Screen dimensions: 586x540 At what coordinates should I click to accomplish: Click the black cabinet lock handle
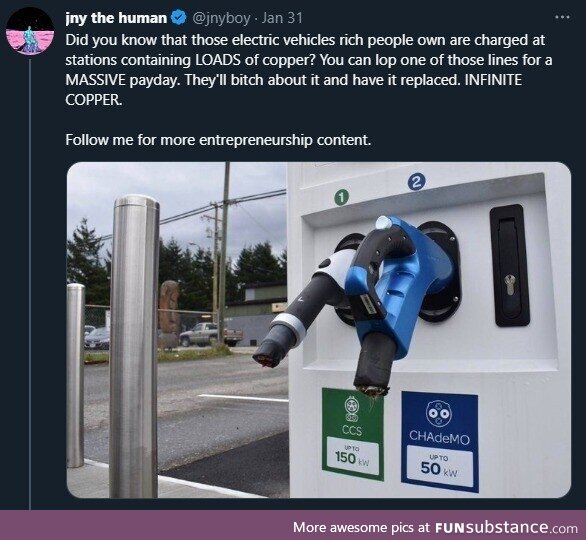pyautogui.click(x=509, y=266)
